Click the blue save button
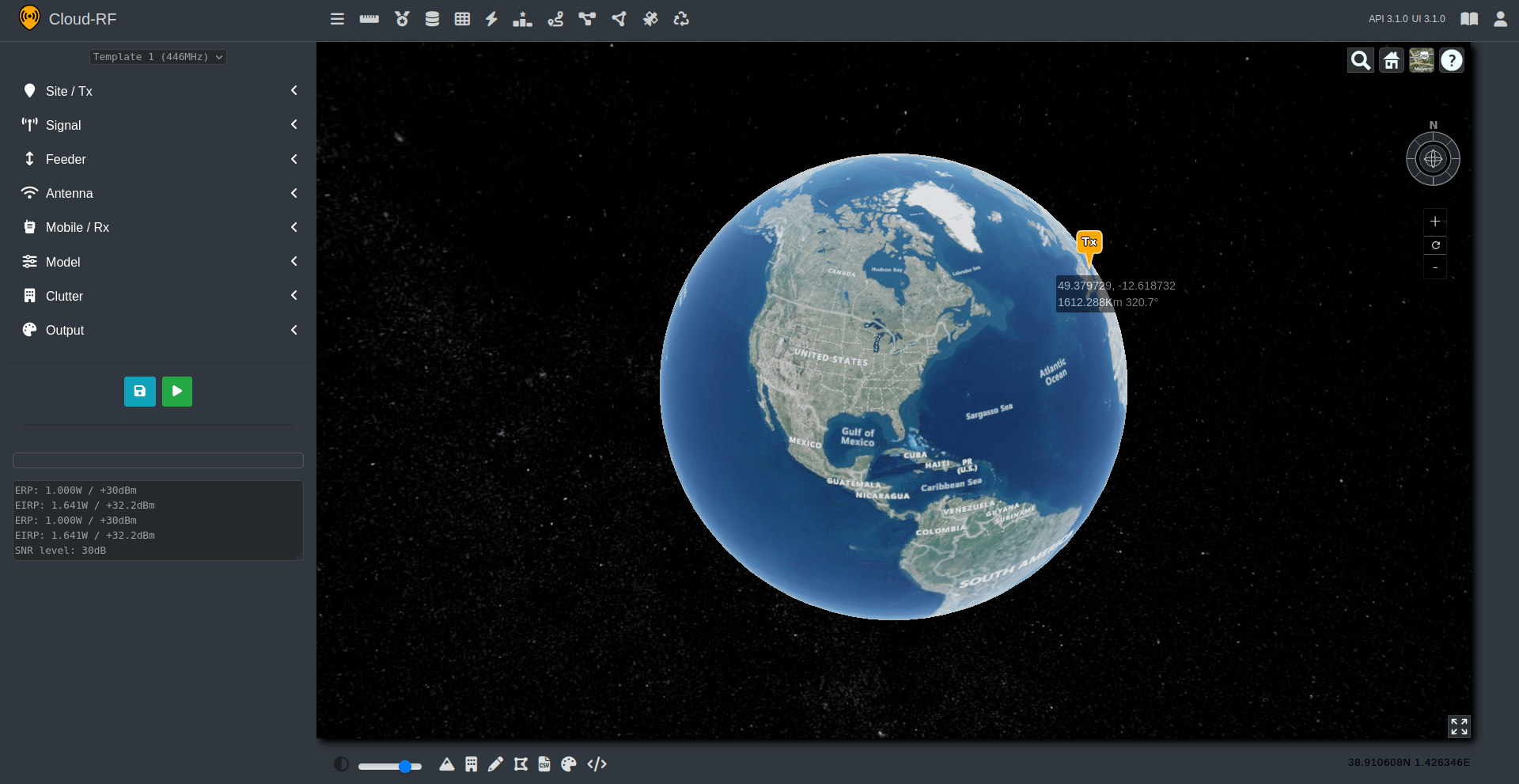Viewport: 1519px width, 784px height. pos(140,391)
